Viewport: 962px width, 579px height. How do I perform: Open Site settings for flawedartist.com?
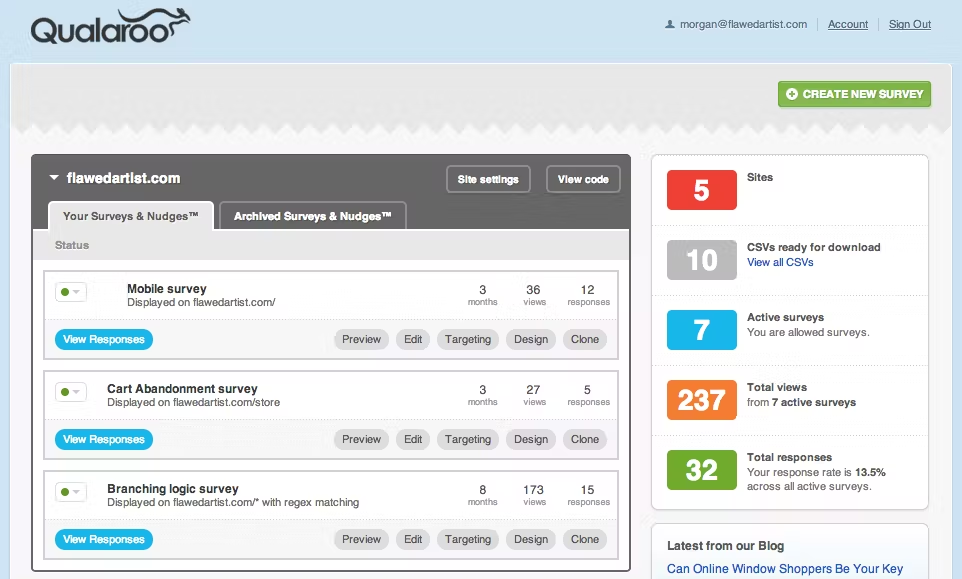click(x=488, y=180)
